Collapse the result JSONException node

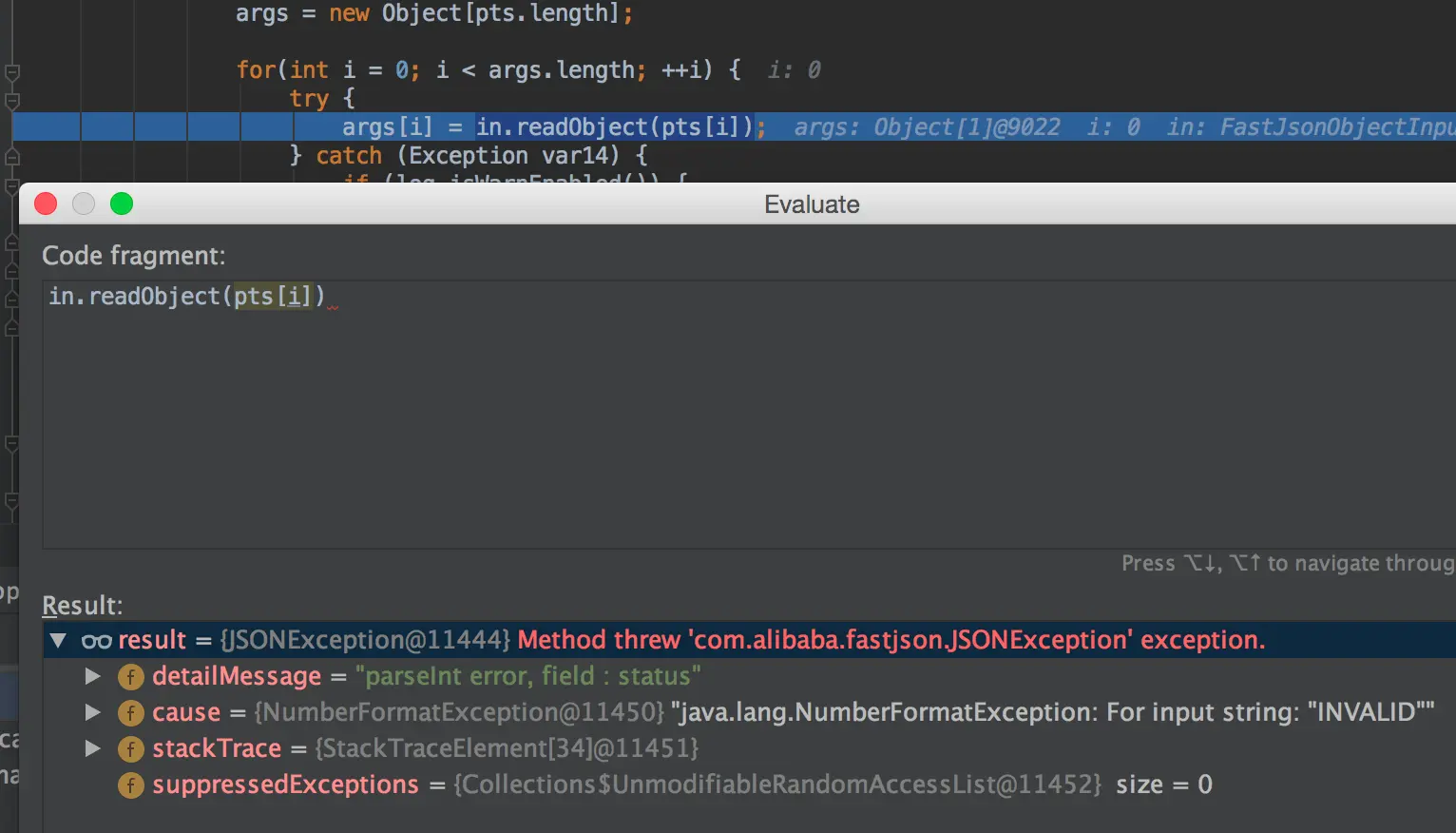coord(58,641)
